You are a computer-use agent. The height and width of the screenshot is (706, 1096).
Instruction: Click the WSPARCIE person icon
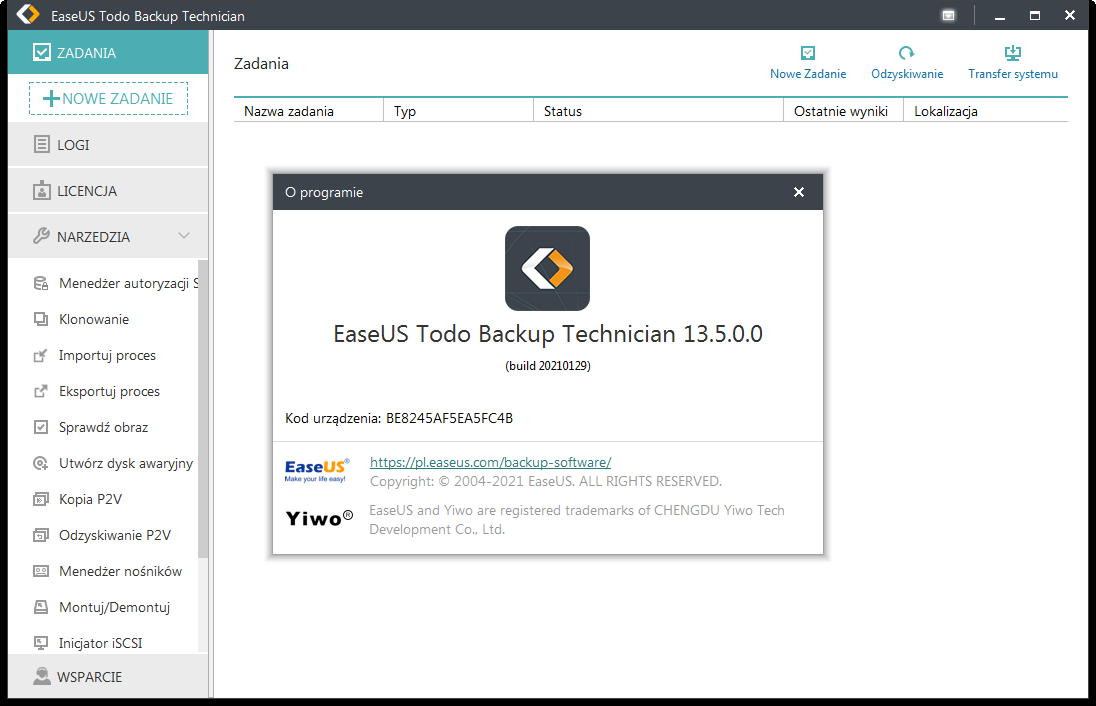(42, 676)
